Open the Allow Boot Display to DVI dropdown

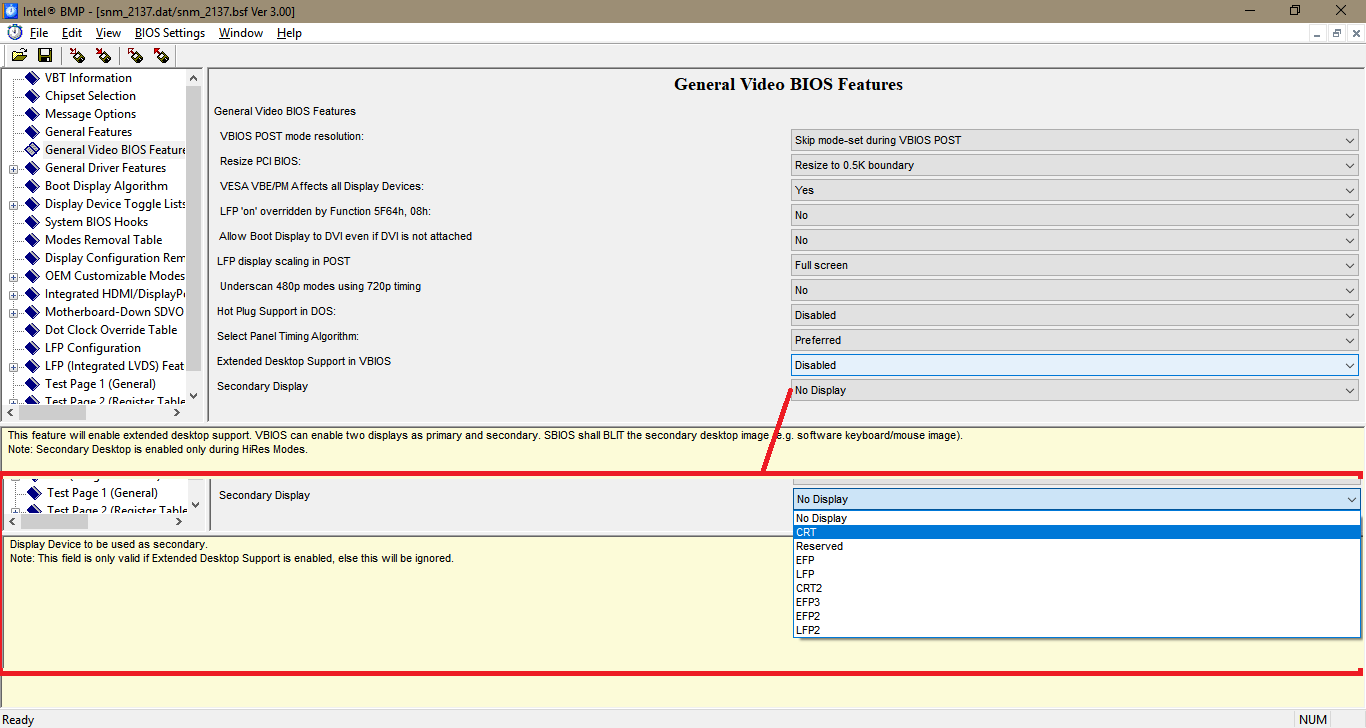point(1075,240)
